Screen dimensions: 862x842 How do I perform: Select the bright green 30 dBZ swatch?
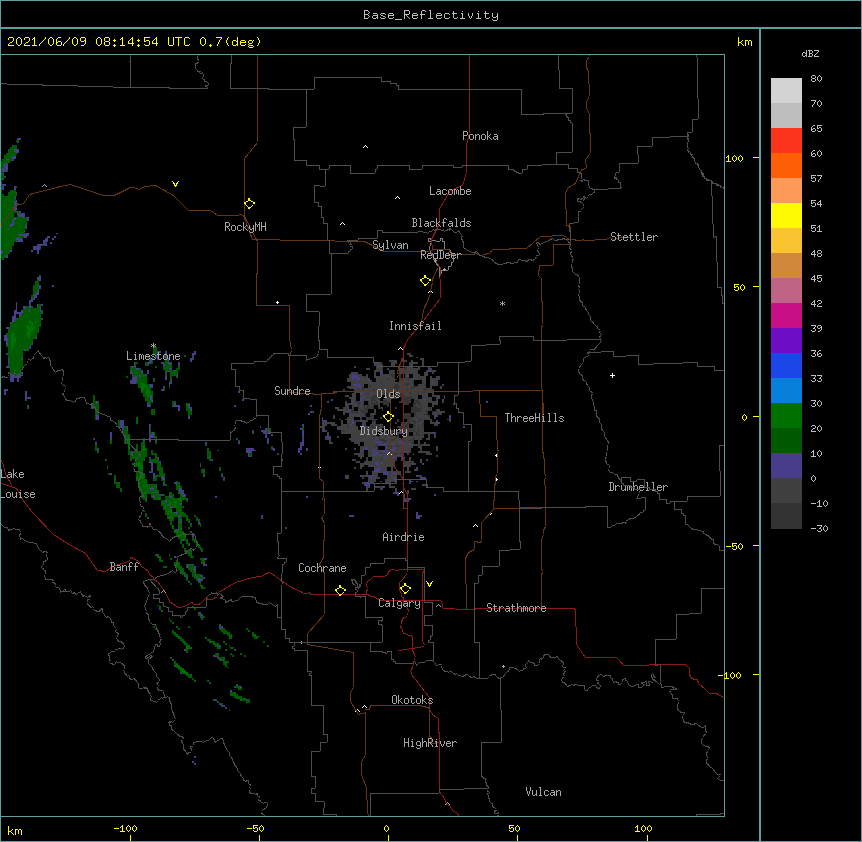pos(786,415)
